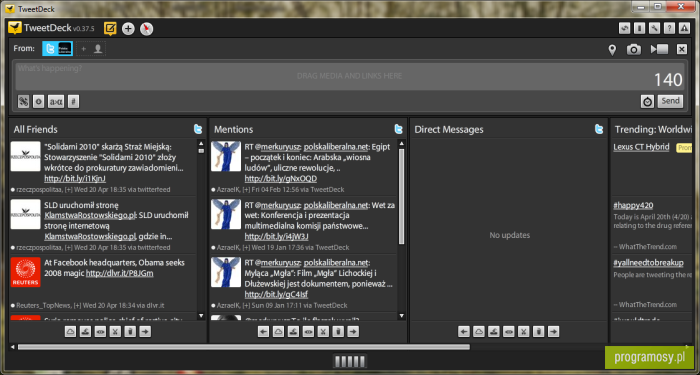
Task: Shorten links with the link icon
Action: point(24,102)
